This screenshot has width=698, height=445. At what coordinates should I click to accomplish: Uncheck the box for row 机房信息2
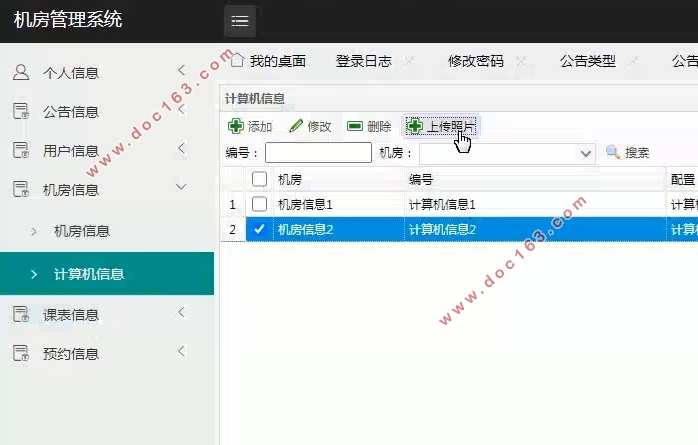(259, 229)
